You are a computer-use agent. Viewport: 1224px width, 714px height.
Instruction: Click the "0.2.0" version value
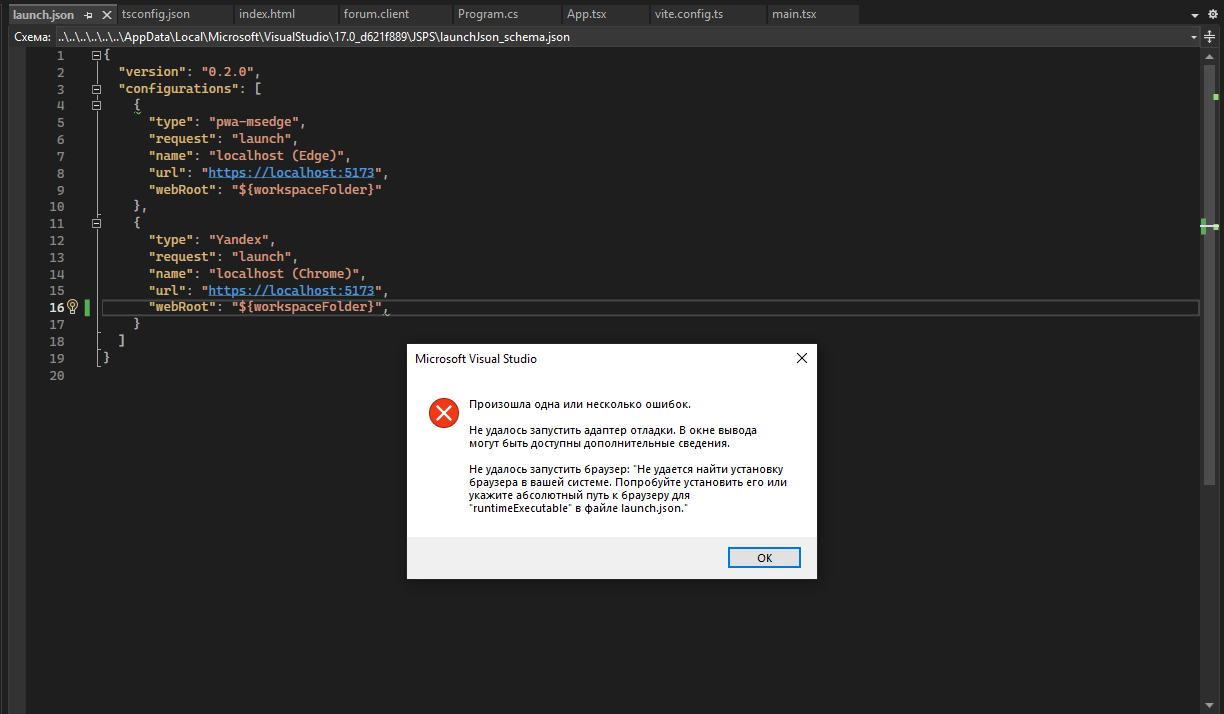tap(230, 72)
